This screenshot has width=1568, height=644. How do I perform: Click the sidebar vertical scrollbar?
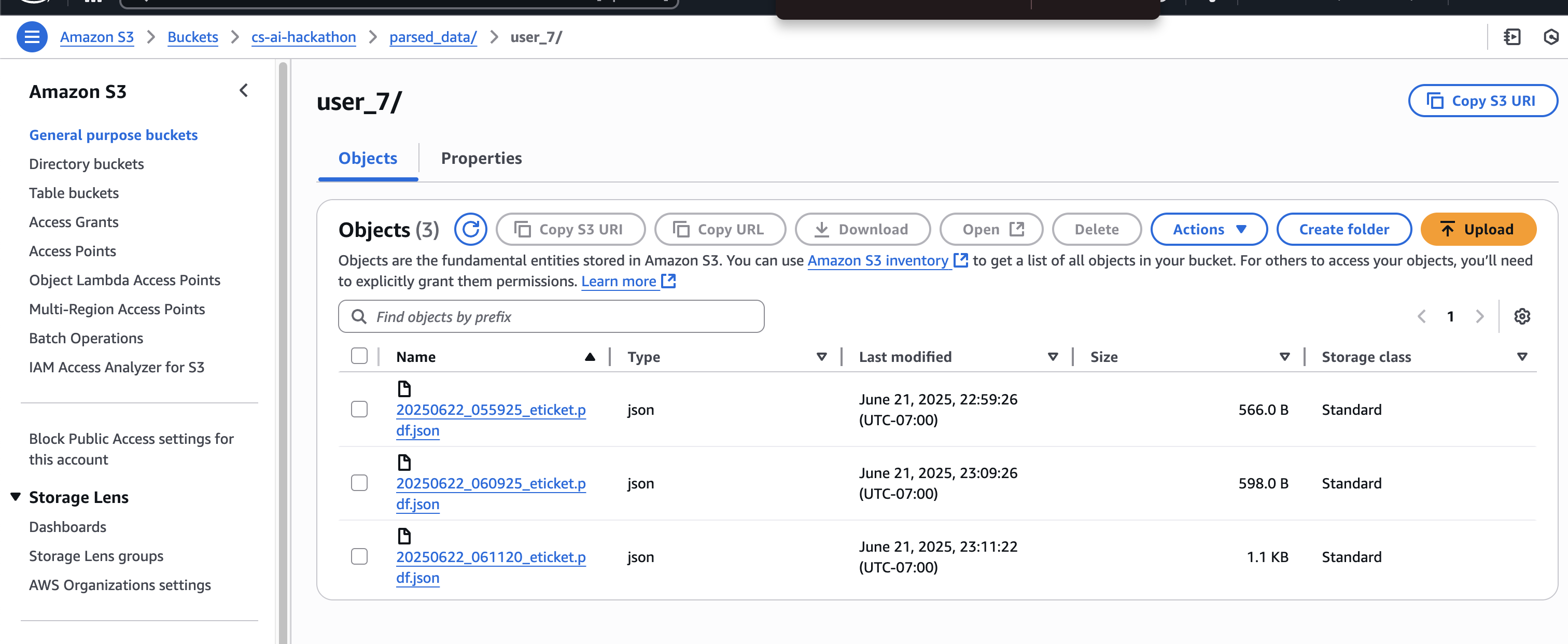click(x=283, y=353)
